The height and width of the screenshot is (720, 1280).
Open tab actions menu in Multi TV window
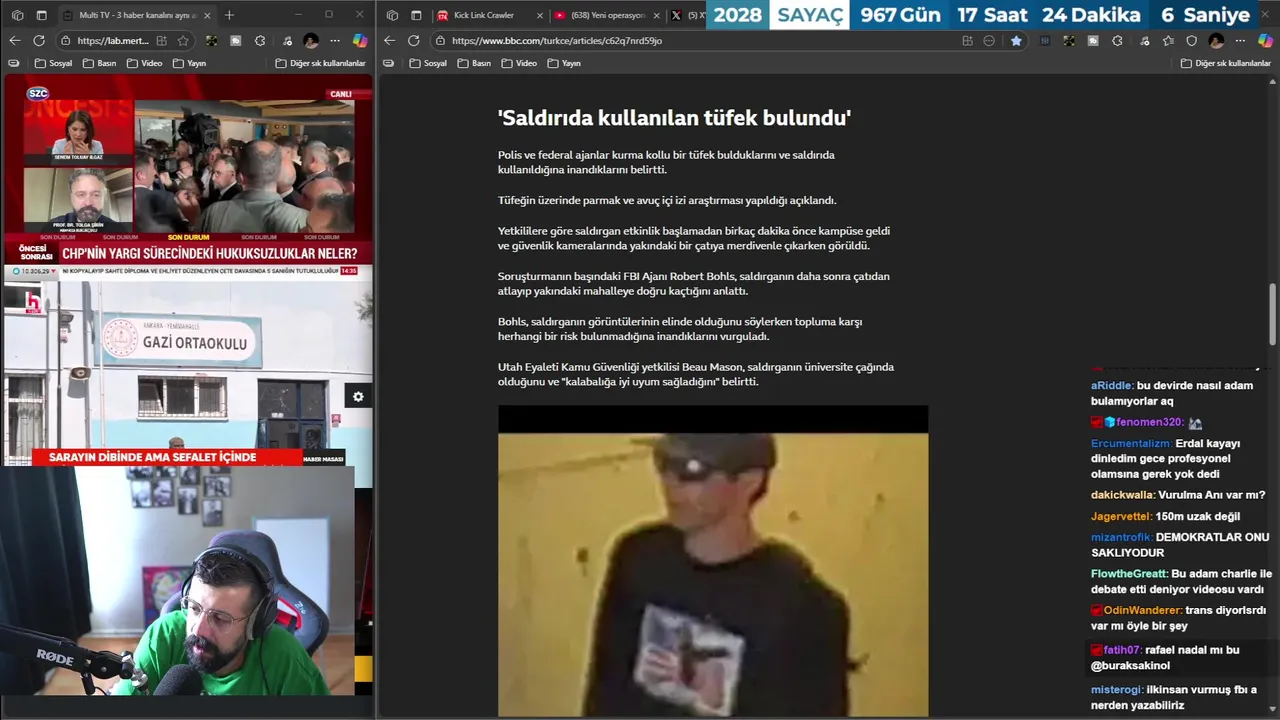(x=42, y=15)
